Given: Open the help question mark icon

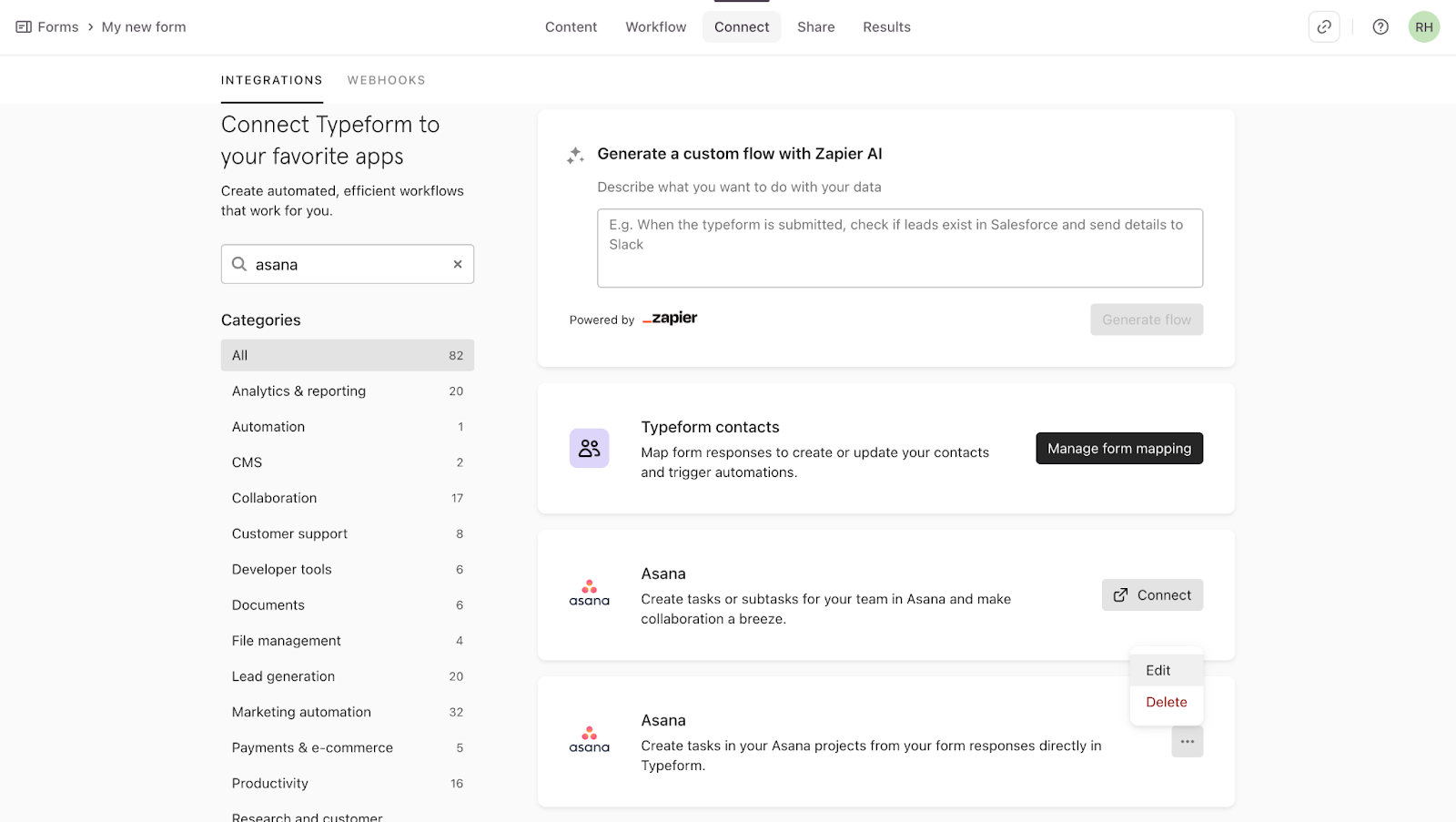Looking at the screenshot, I should click(x=1380, y=27).
